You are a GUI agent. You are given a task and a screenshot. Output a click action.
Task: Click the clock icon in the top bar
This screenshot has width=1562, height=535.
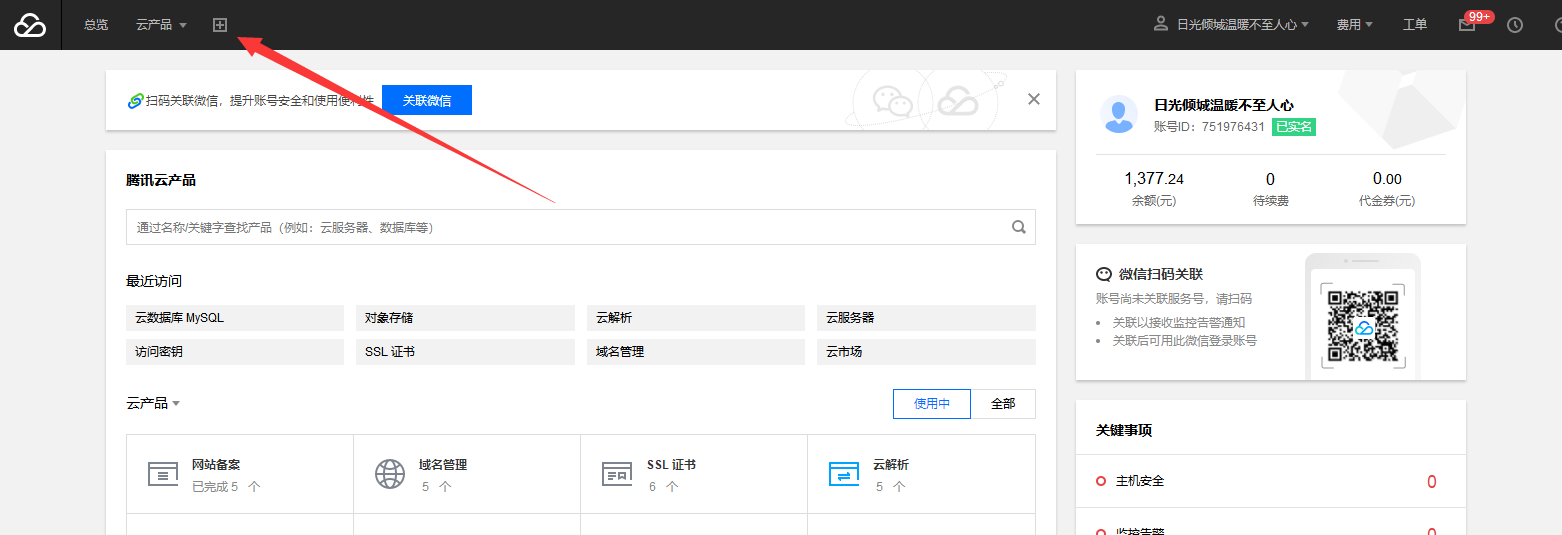pos(1515,25)
